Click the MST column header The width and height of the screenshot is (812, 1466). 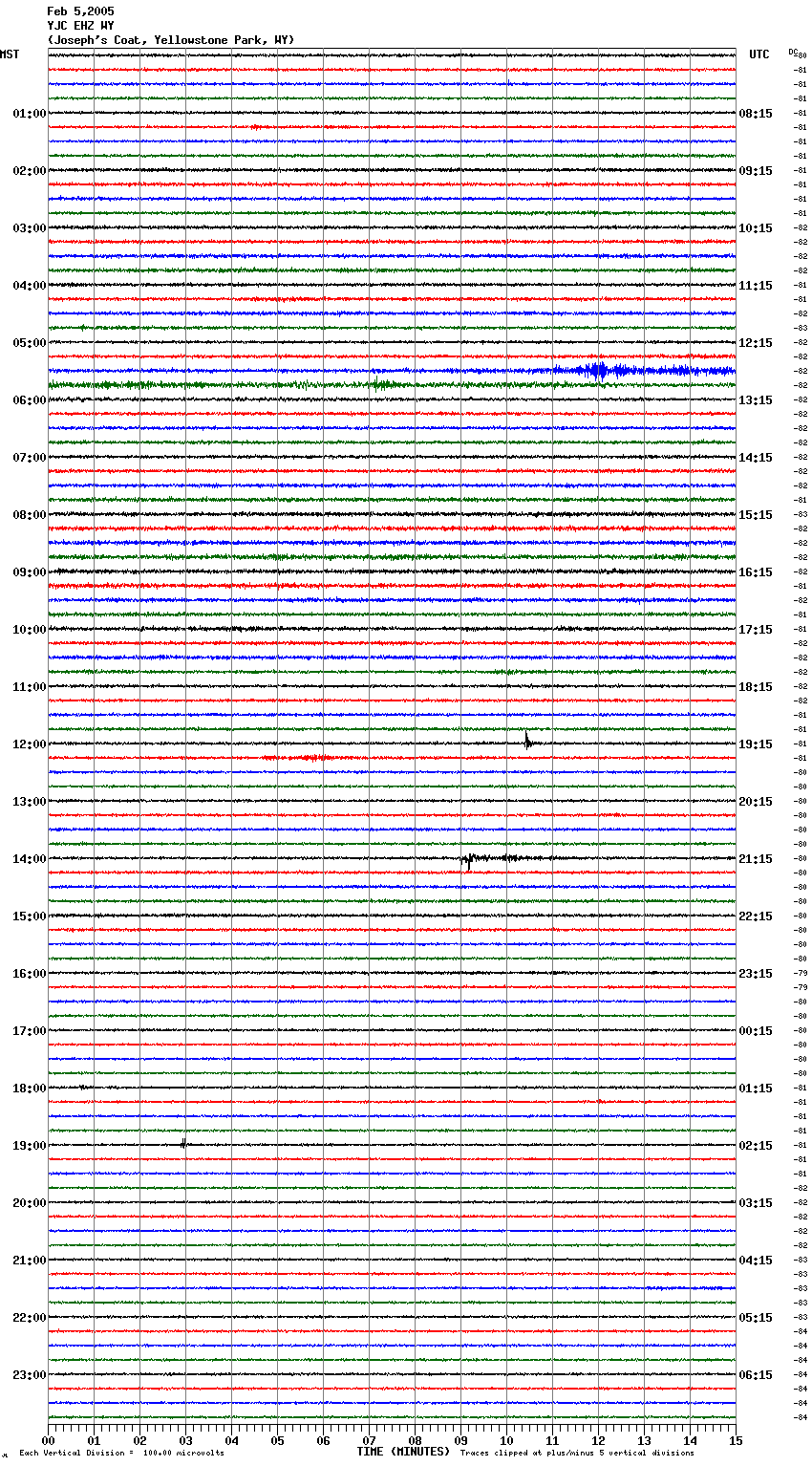pos(10,54)
